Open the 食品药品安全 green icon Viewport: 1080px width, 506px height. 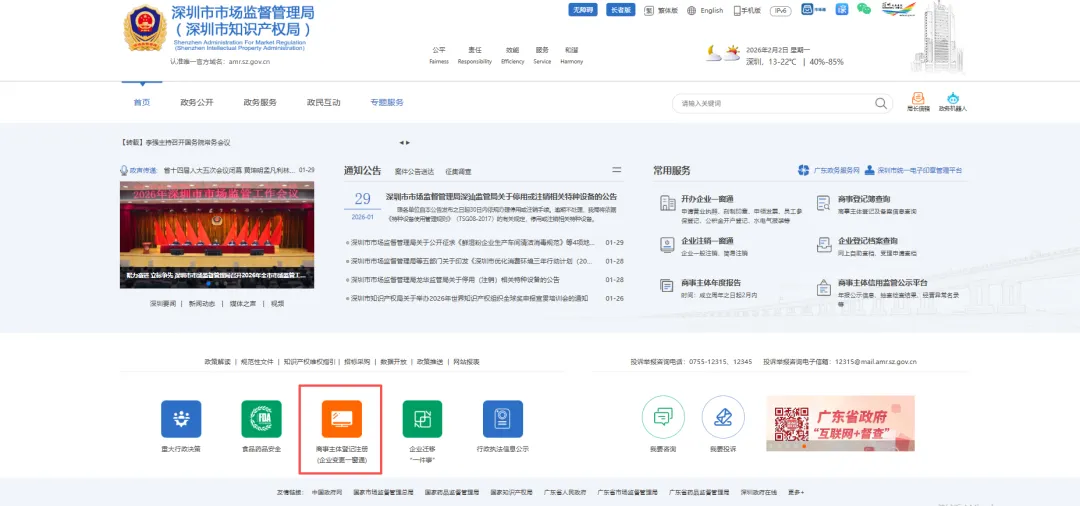[x=261, y=419]
